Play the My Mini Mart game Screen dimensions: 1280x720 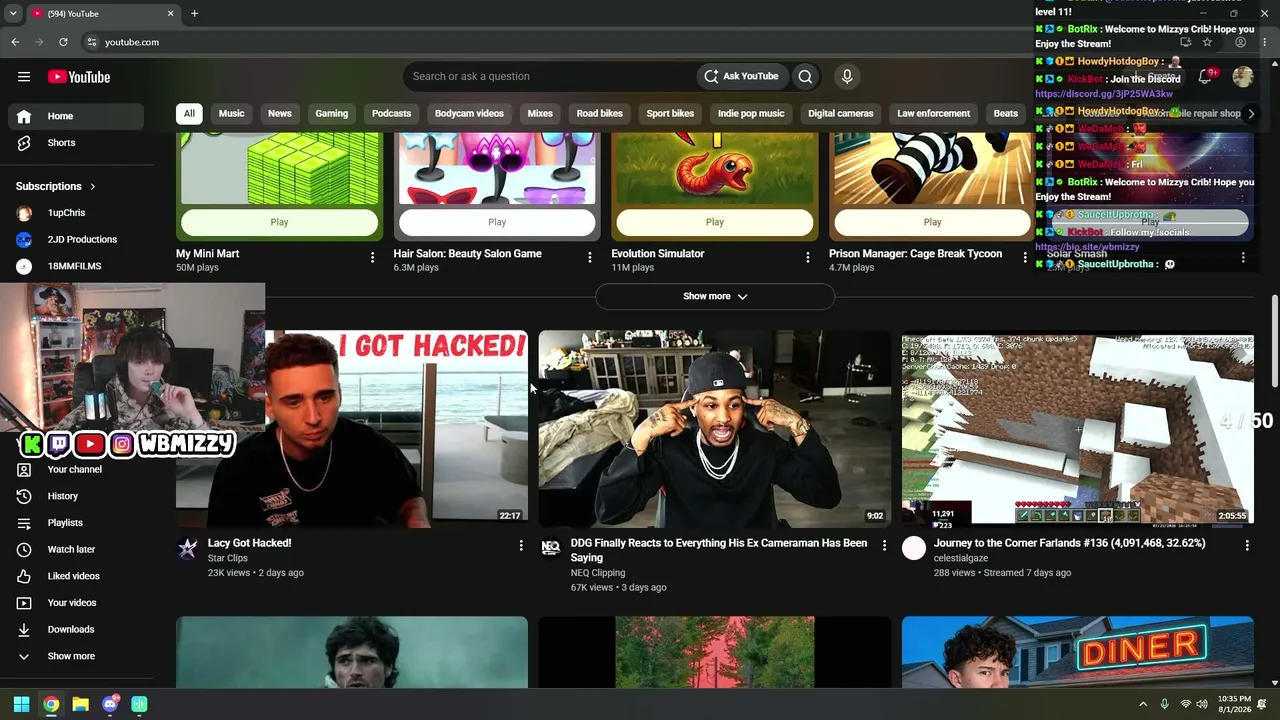coord(279,222)
